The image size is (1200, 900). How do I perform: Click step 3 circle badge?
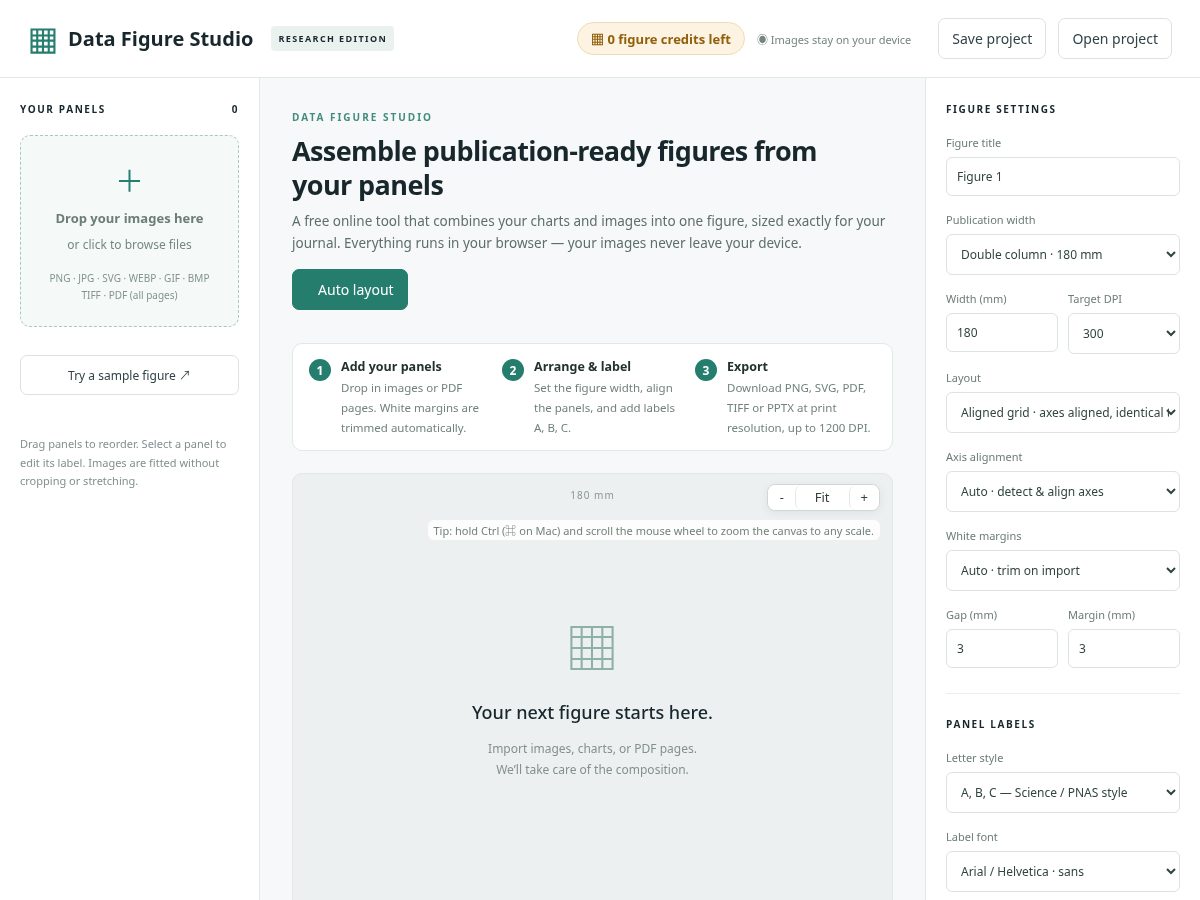tap(706, 370)
